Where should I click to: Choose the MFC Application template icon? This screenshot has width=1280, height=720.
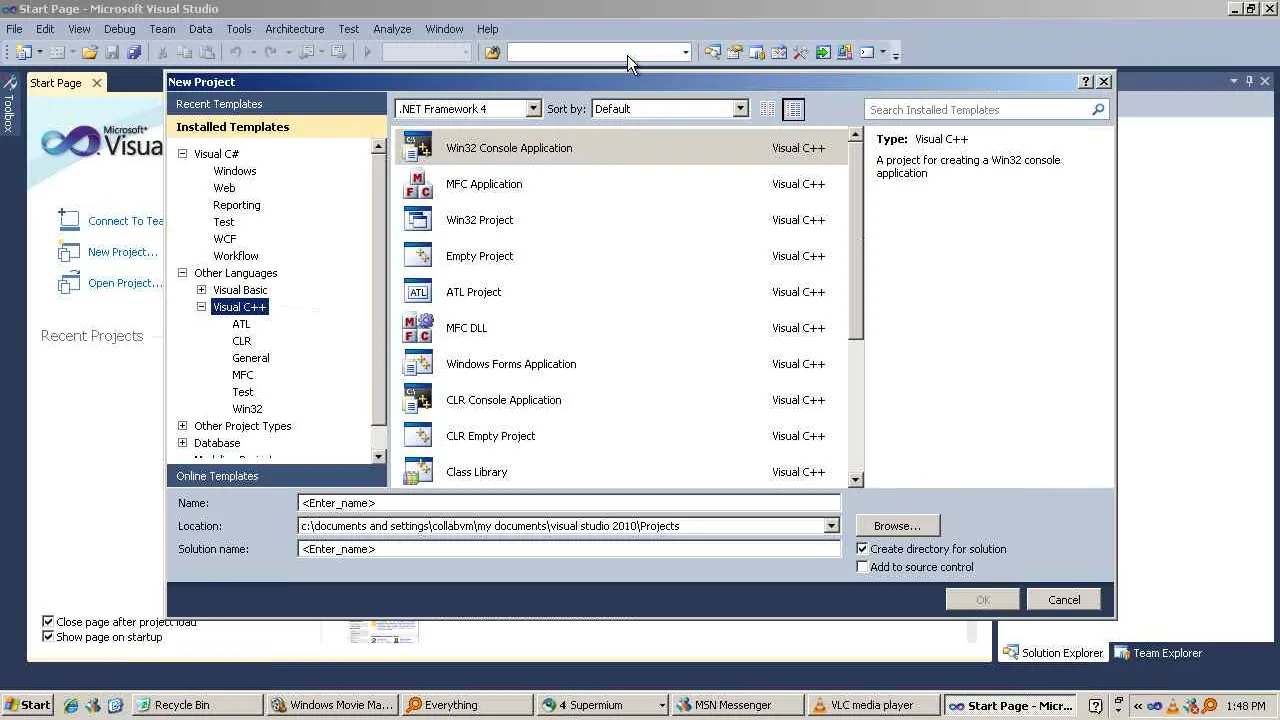tap(417, 184)
